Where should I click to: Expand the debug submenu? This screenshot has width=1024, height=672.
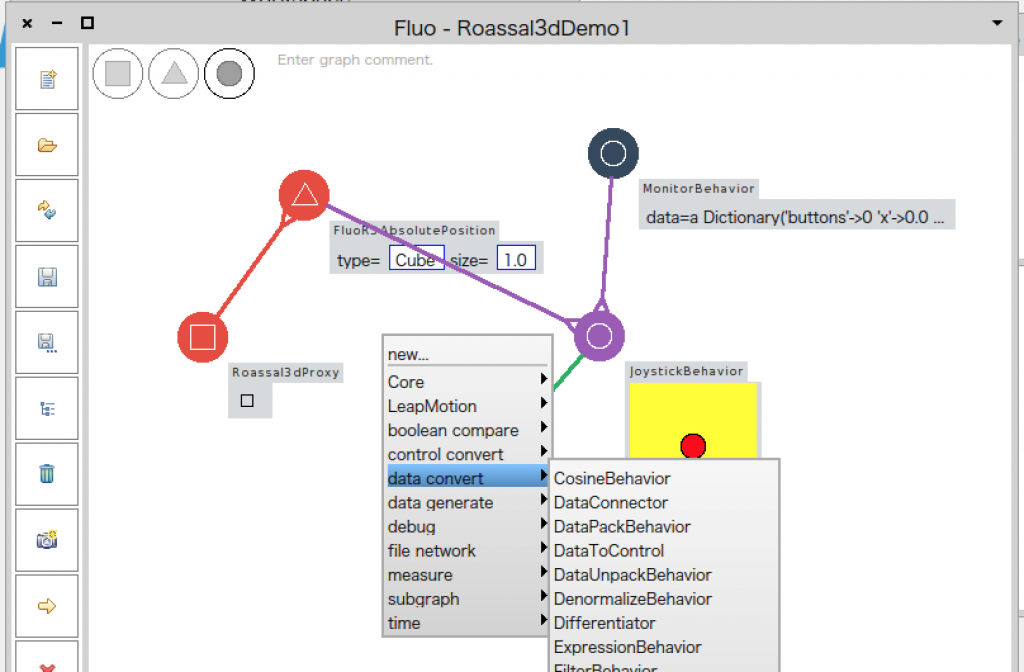click(467, 526)
